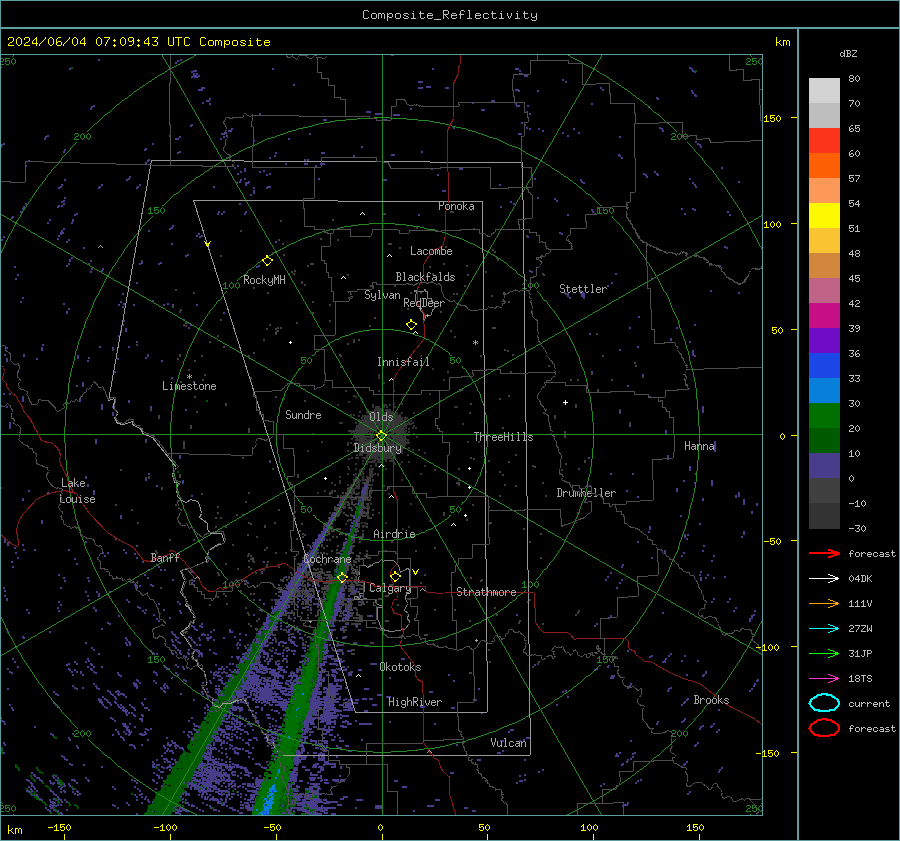Select the 31JP legend label
The width and height of the screenshot is (900, 841).
pos(860,653)
